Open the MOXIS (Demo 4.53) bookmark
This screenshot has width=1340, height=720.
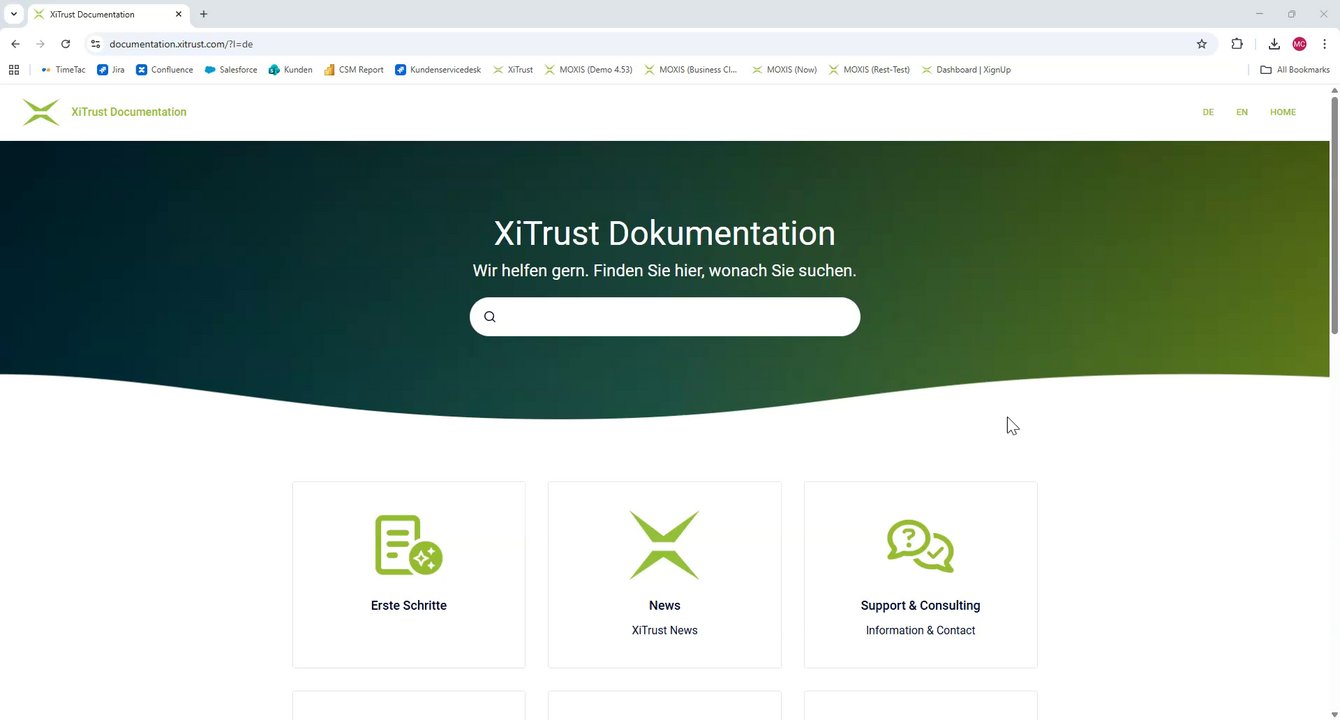click(588, 70)
